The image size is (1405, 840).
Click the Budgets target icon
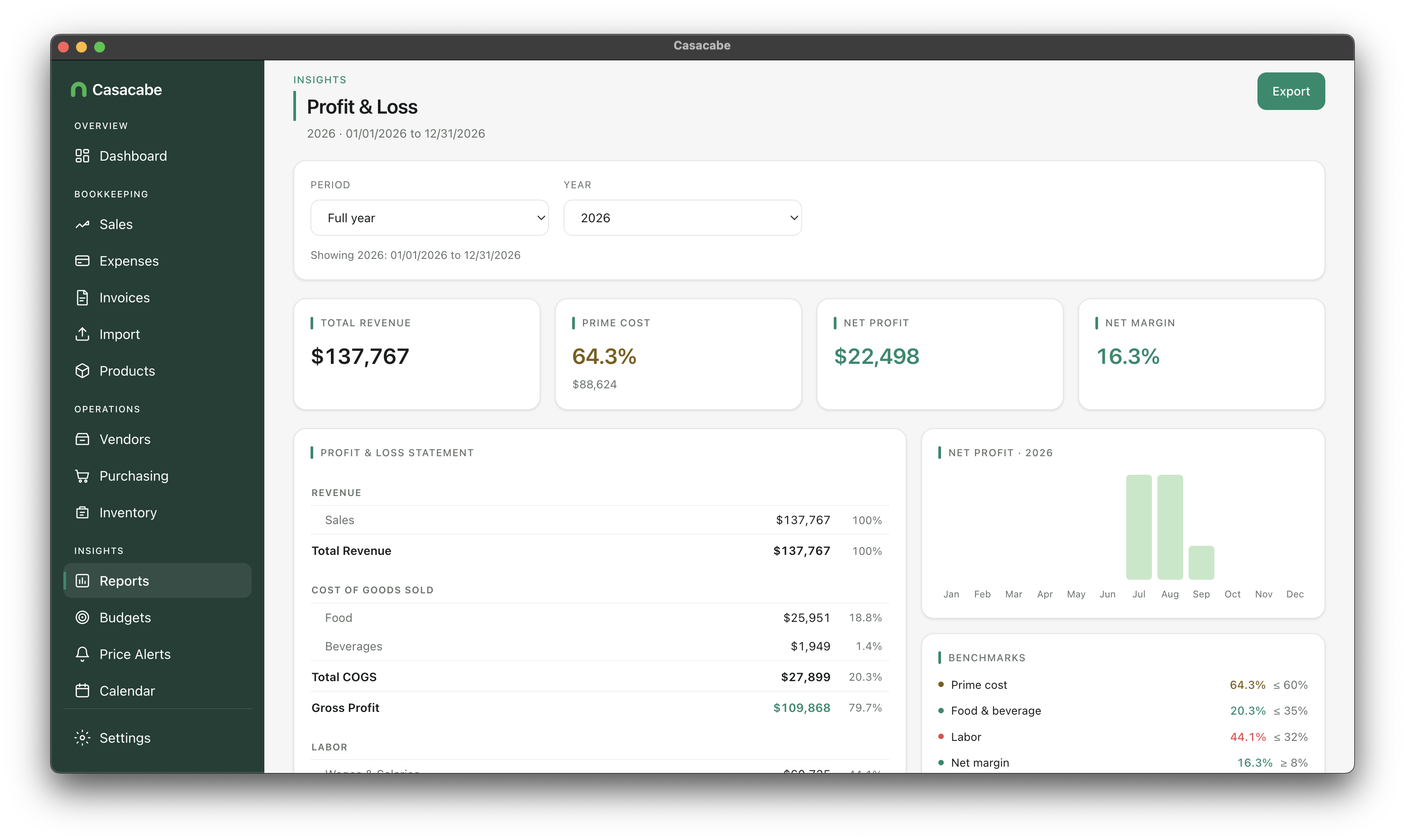[x=82, y=617]
